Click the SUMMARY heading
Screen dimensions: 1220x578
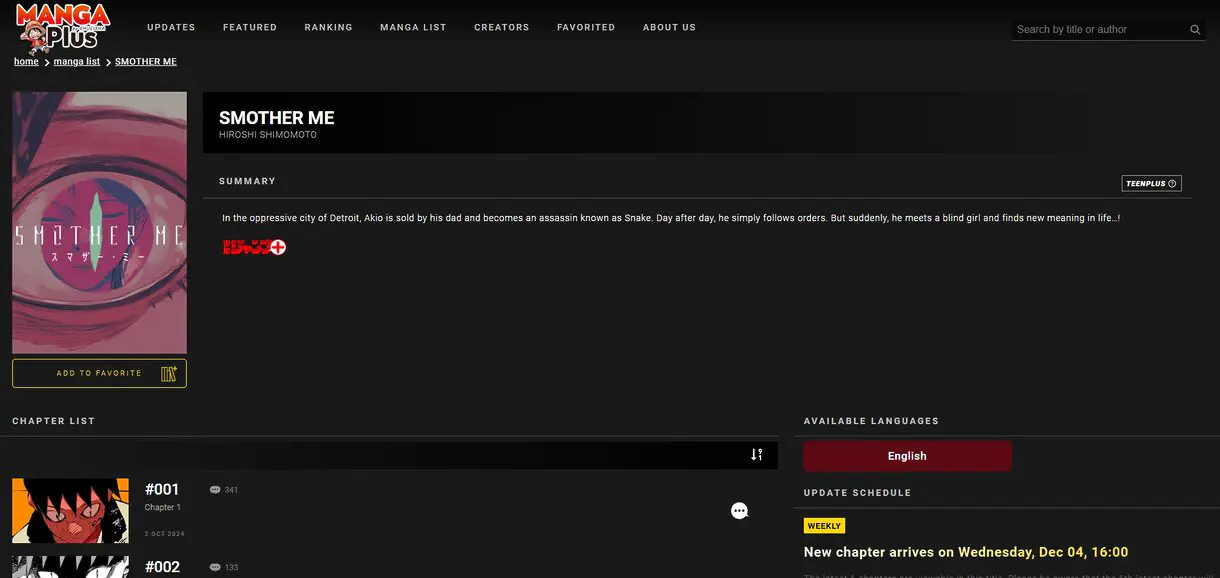(247, 181)
